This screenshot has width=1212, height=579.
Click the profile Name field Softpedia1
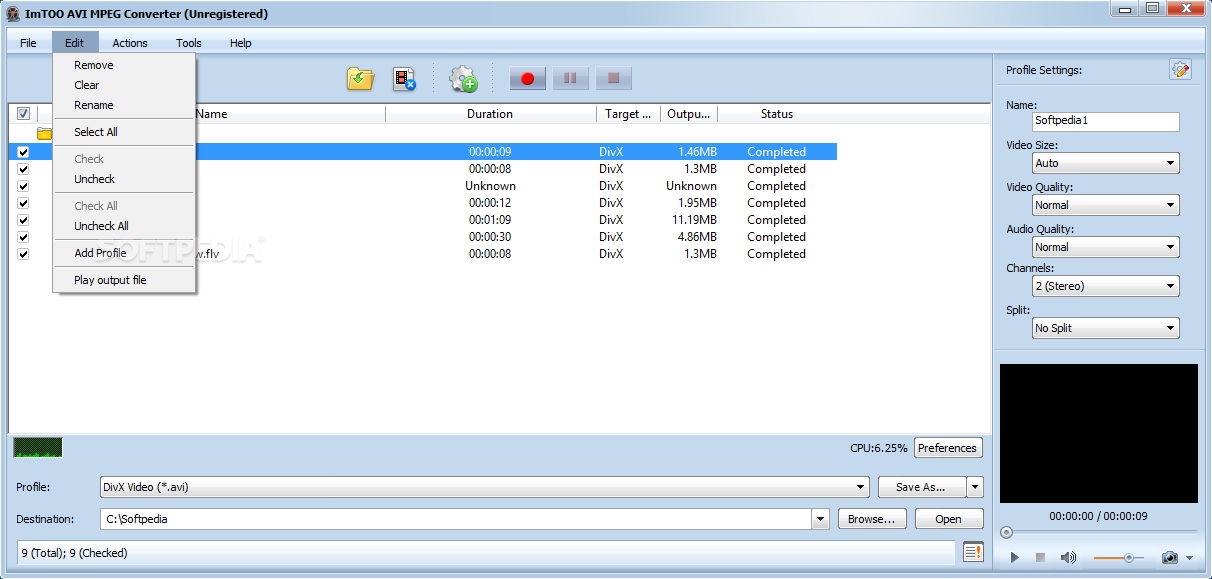point(1105,121)
